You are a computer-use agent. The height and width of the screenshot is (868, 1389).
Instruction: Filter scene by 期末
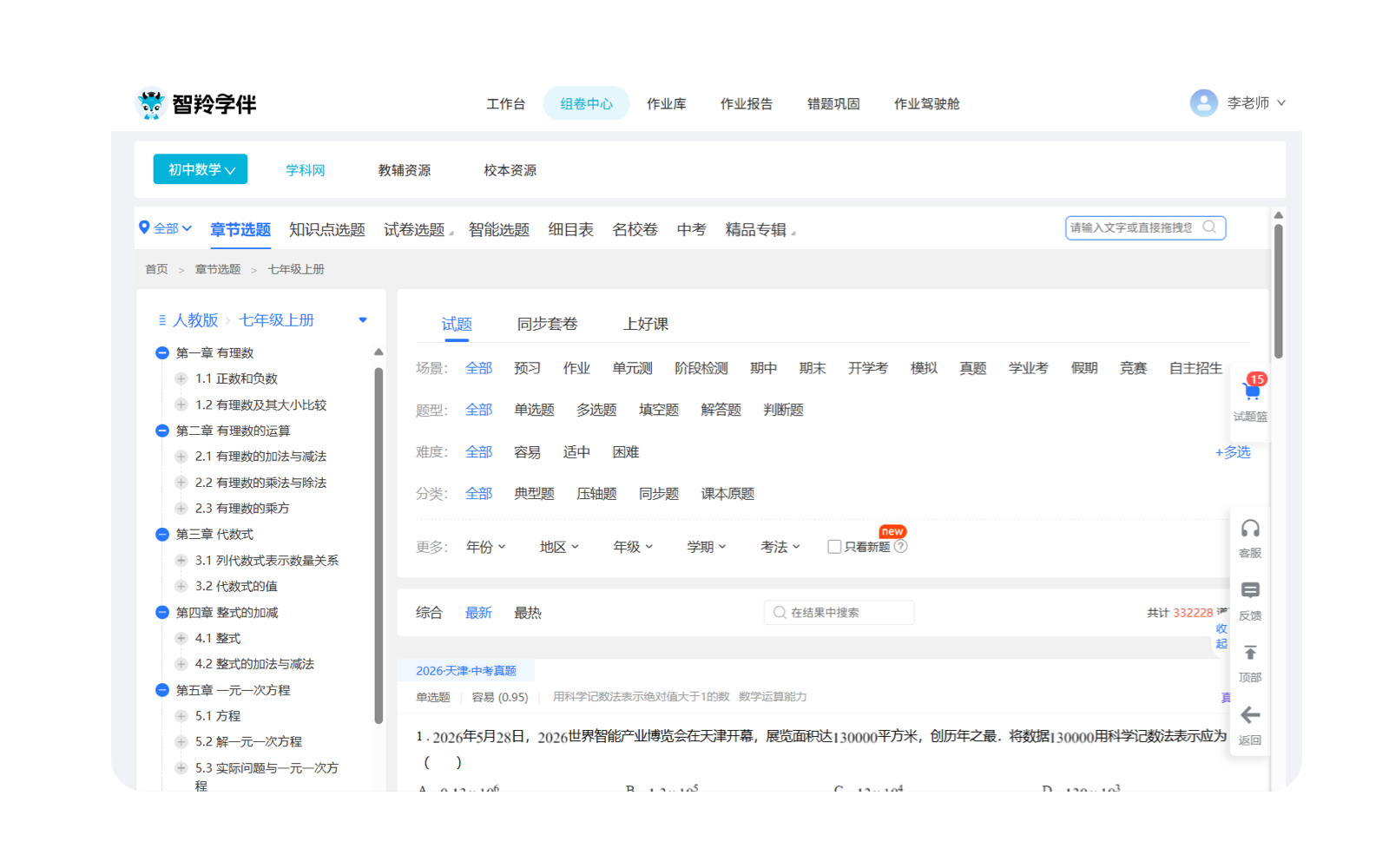click(813, 368)
